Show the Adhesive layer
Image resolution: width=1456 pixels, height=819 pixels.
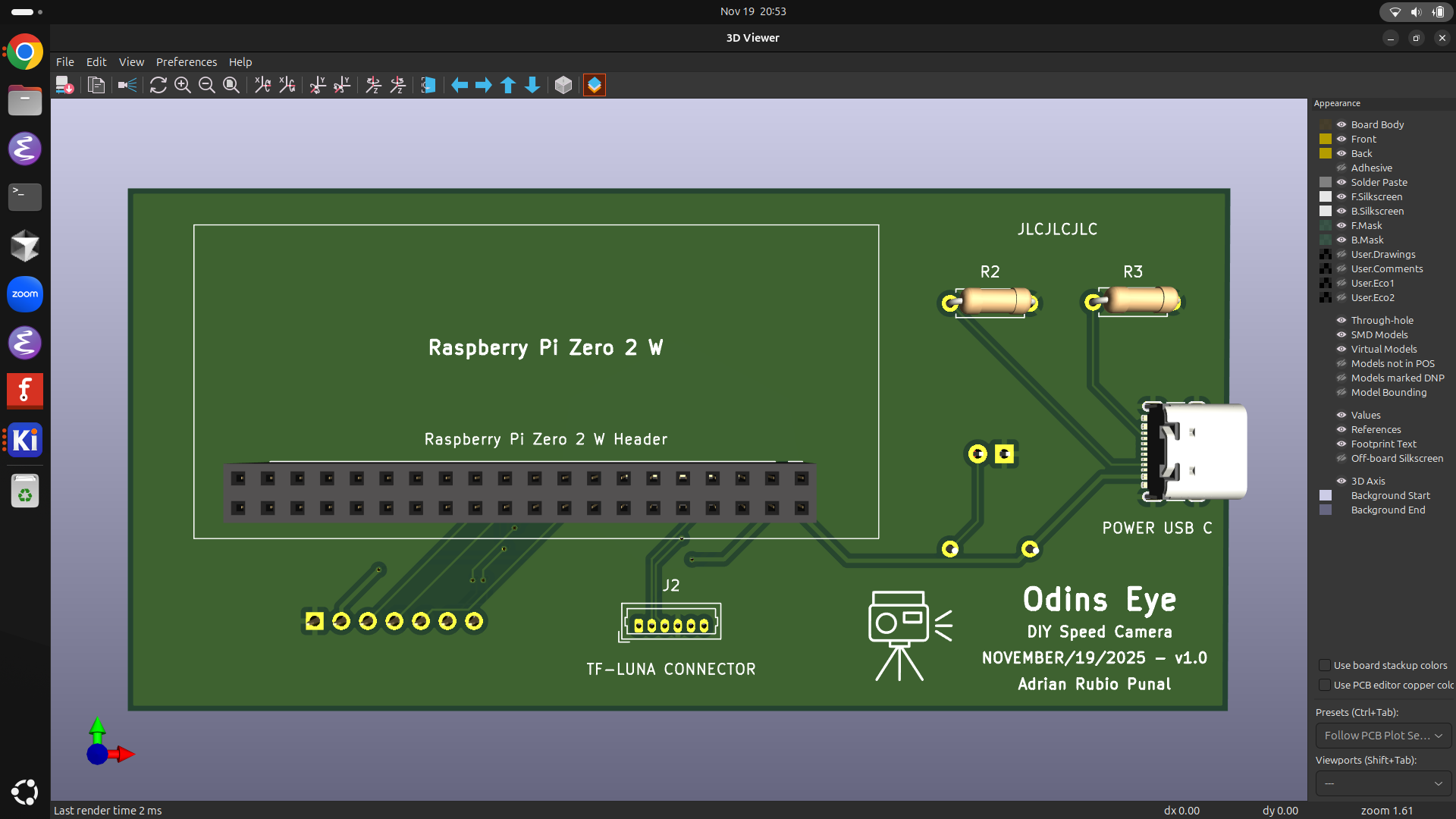(1341, 168)
